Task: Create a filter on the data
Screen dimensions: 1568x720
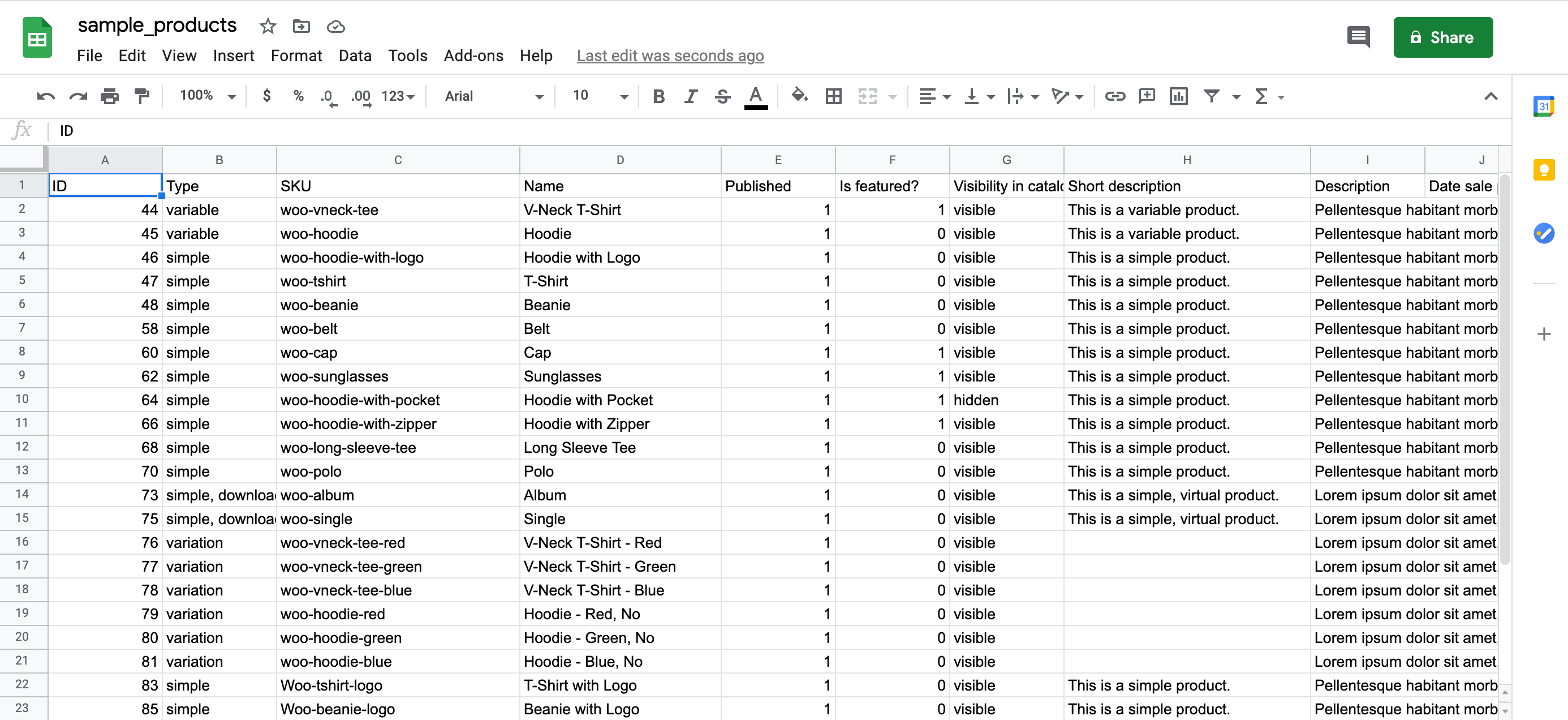Action: pyautogui.click(x=1212, y=96)
